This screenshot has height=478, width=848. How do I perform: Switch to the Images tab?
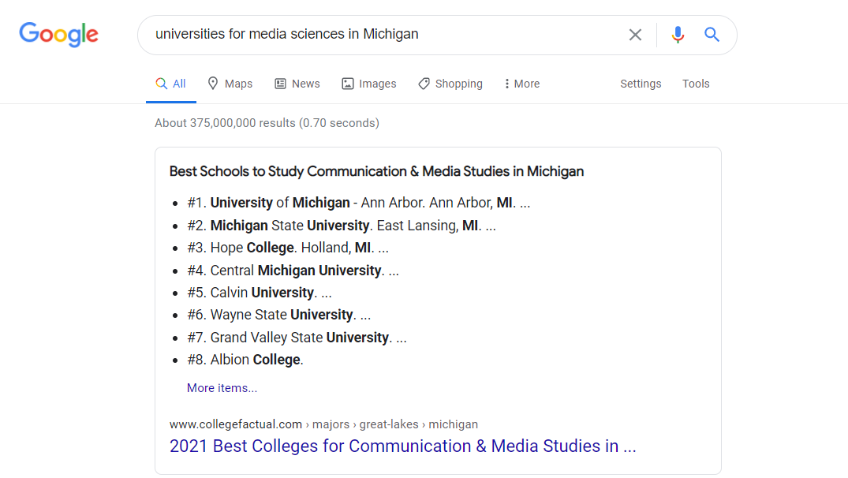coord(369,84)
